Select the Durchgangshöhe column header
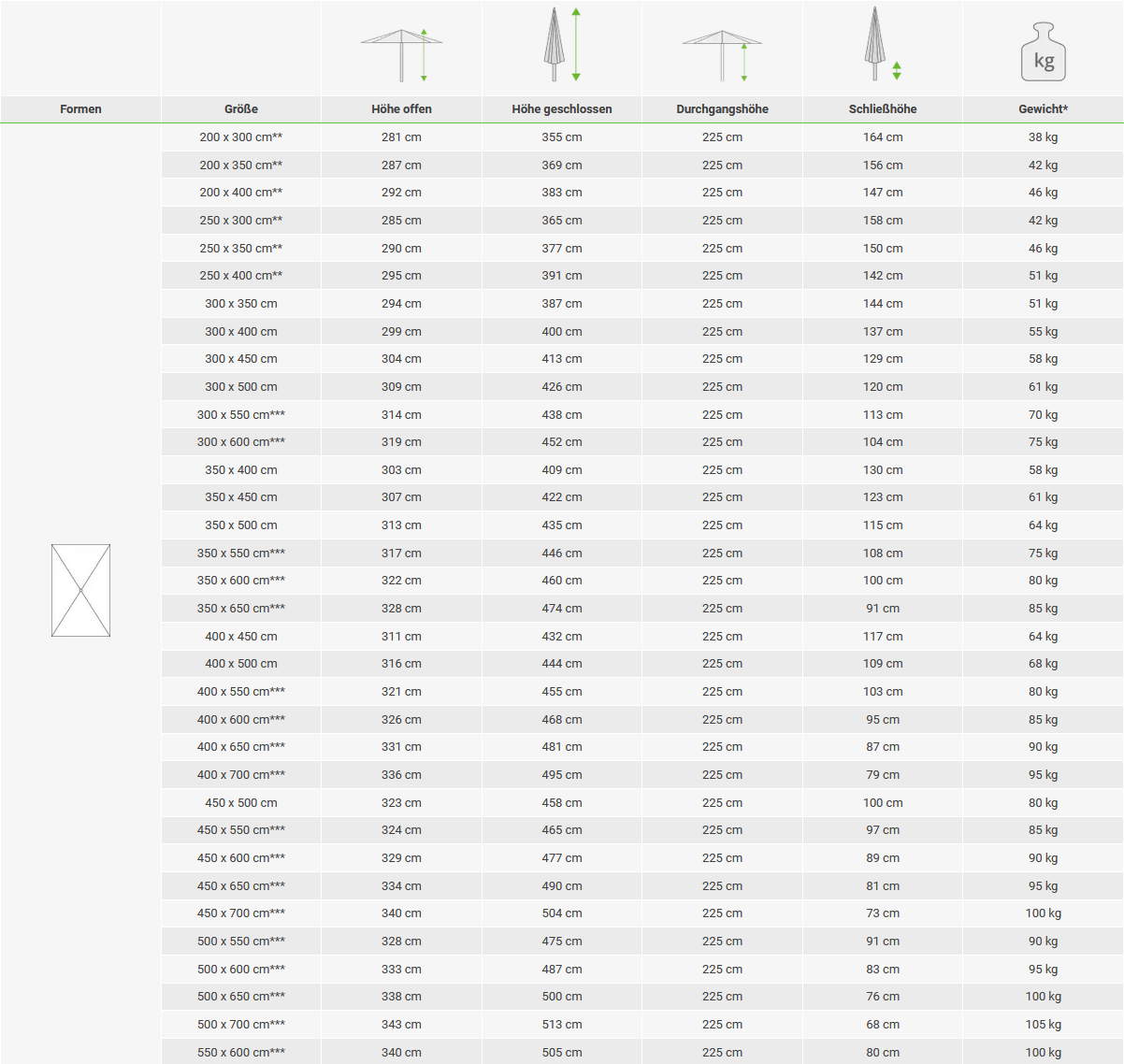 pyautogui.click(x=722, y=109)
